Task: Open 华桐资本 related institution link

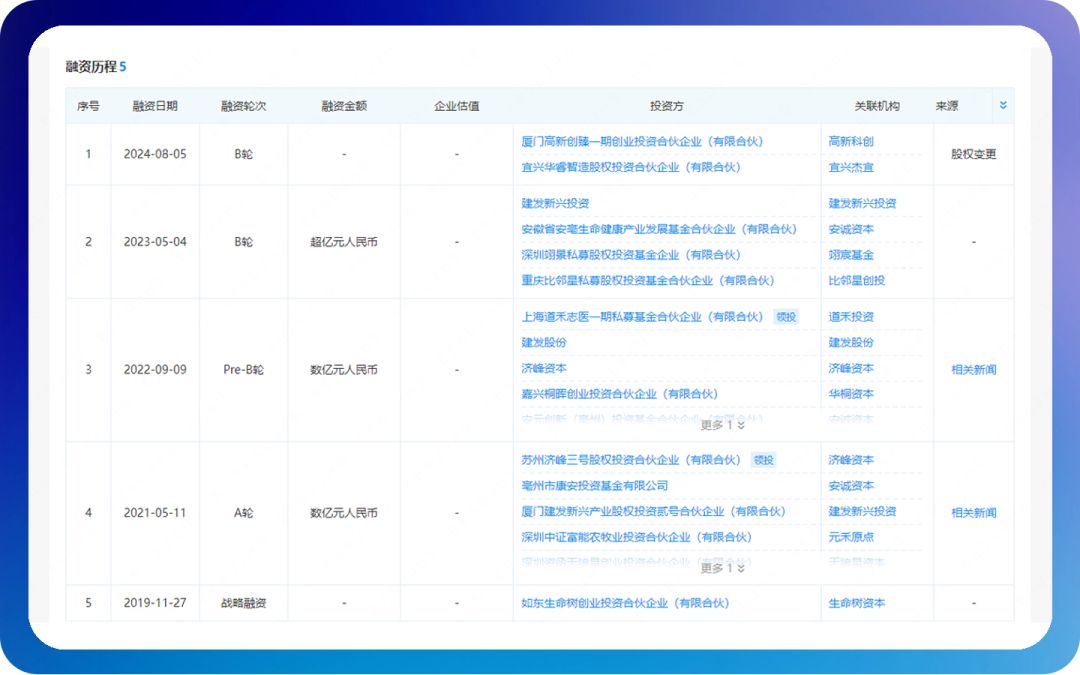Action: [x=851, y=394]
